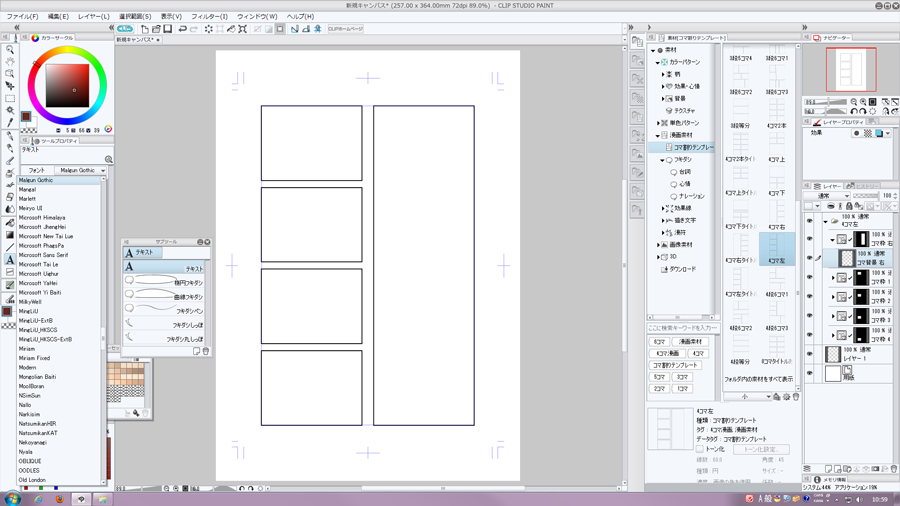The height and width of the screenshot is (506, 900).
Task: Select the Eyedropper tool in the toolbox
Action: tap(10, 123)
